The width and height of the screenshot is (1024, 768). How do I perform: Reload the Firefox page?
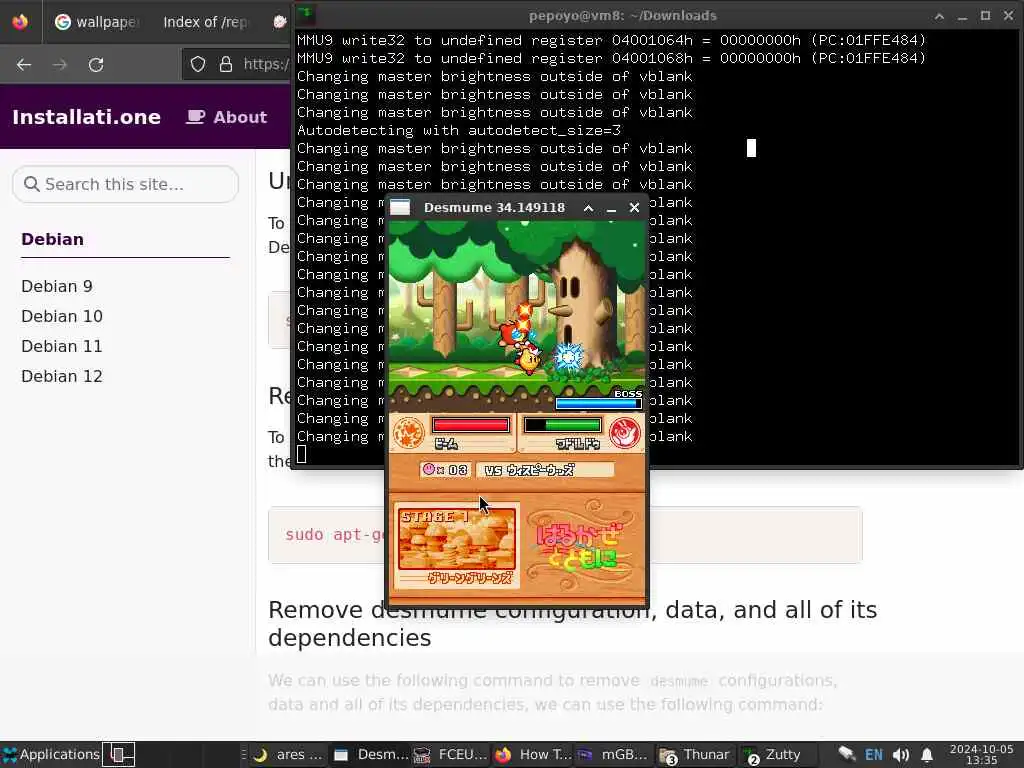(96, 65)
